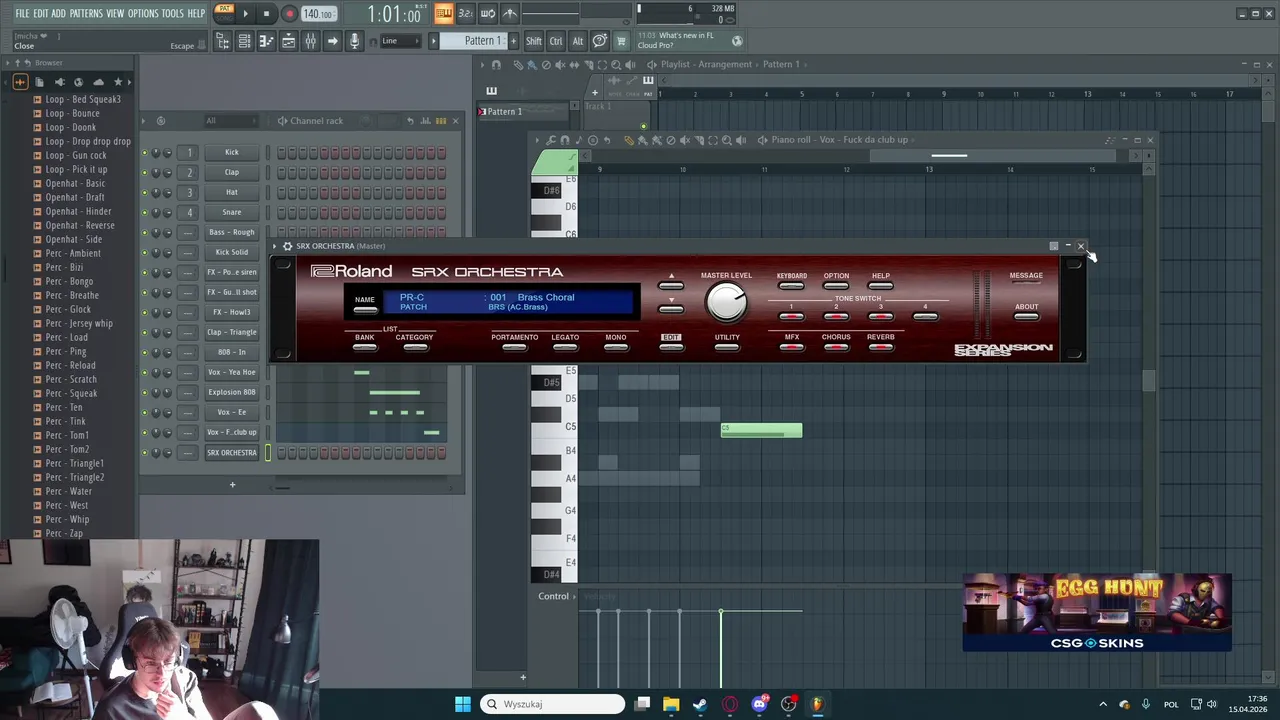Image resolution: width=1280 pixels, height=720 pixels.
Task: Click the C5 note in Piano roll
Action: click(761, 430)
